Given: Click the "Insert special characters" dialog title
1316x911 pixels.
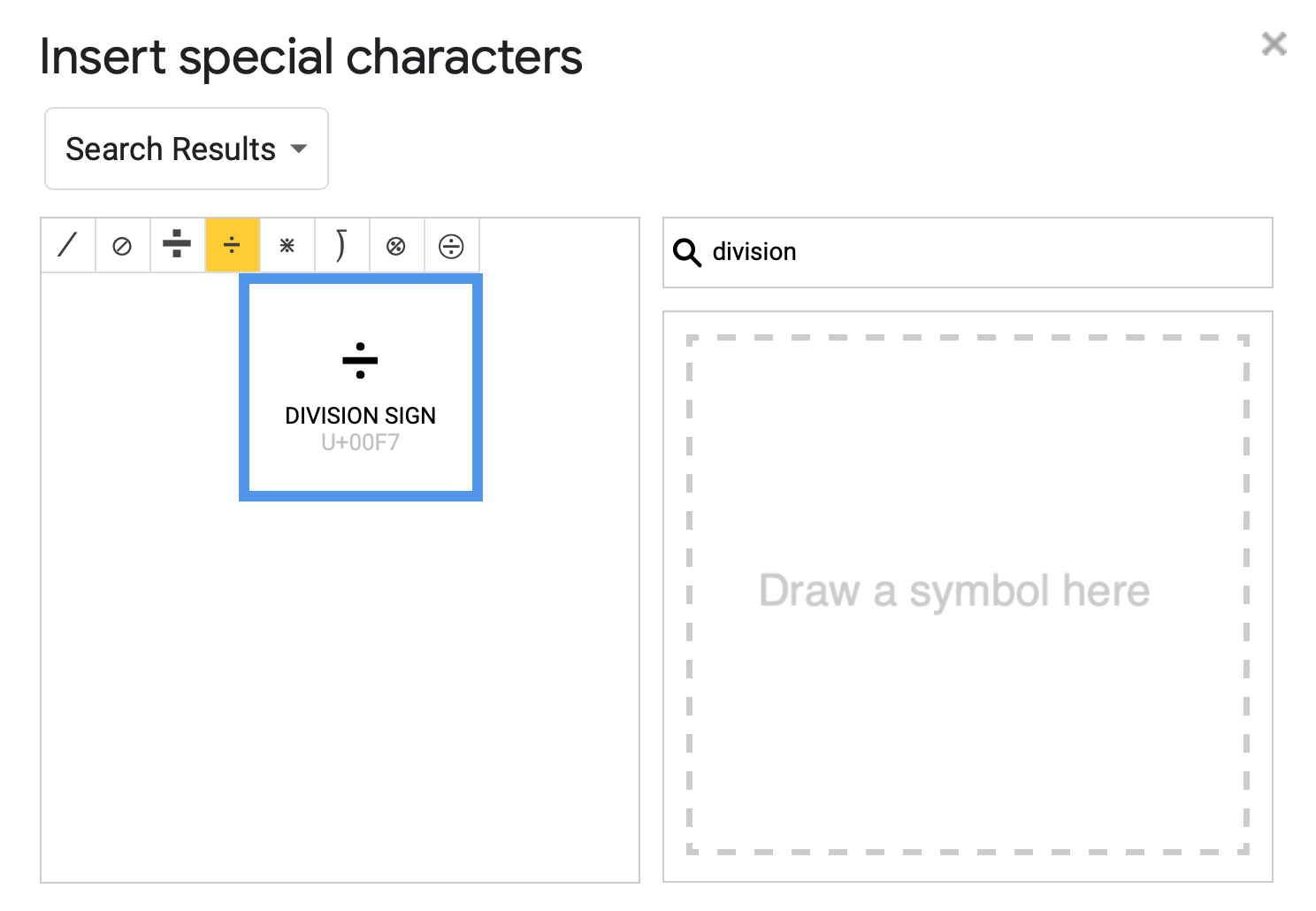Looking at the screenshot, I should (x=310, y=57).
